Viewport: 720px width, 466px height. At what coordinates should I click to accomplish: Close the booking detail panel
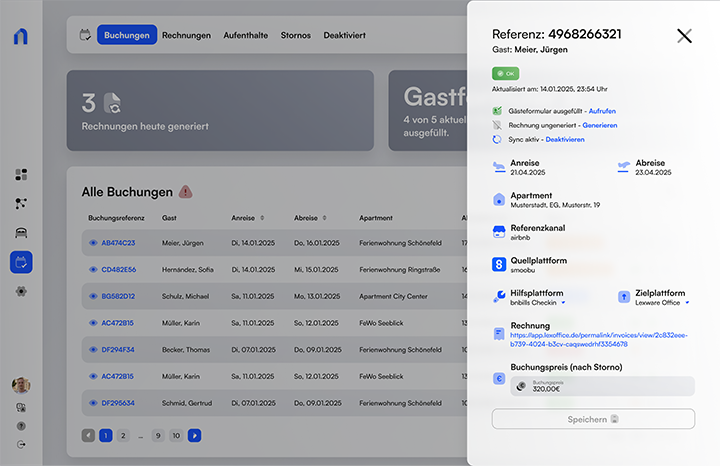[x=684, y=36]
